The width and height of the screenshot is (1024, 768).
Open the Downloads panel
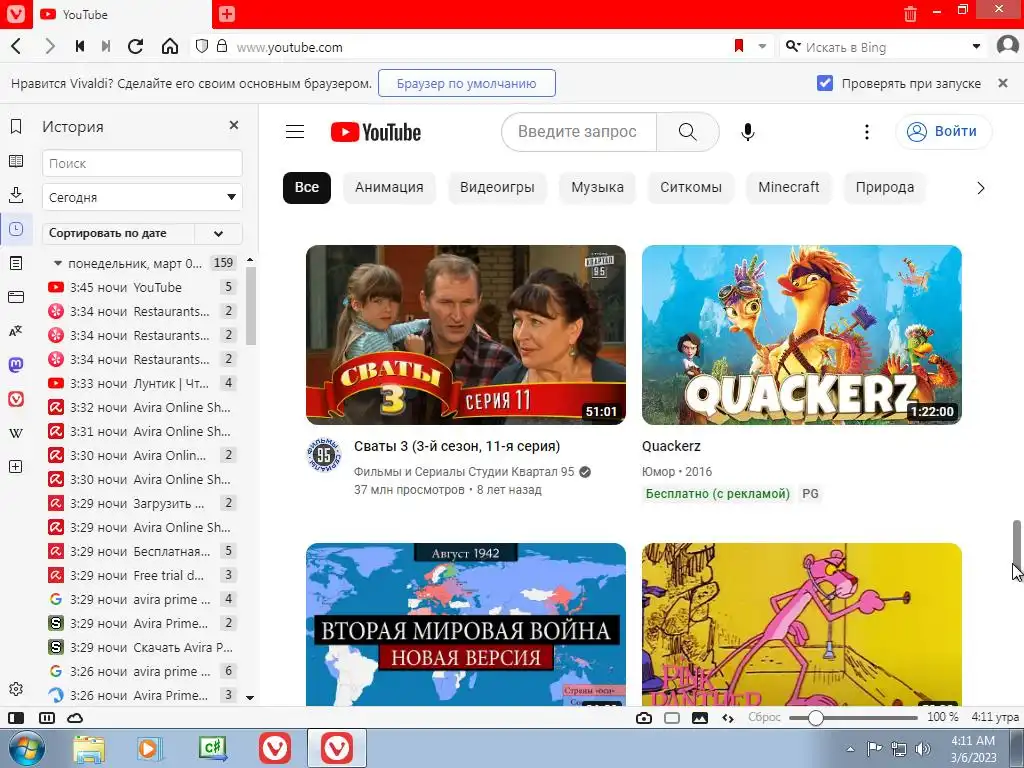point(16,195)
